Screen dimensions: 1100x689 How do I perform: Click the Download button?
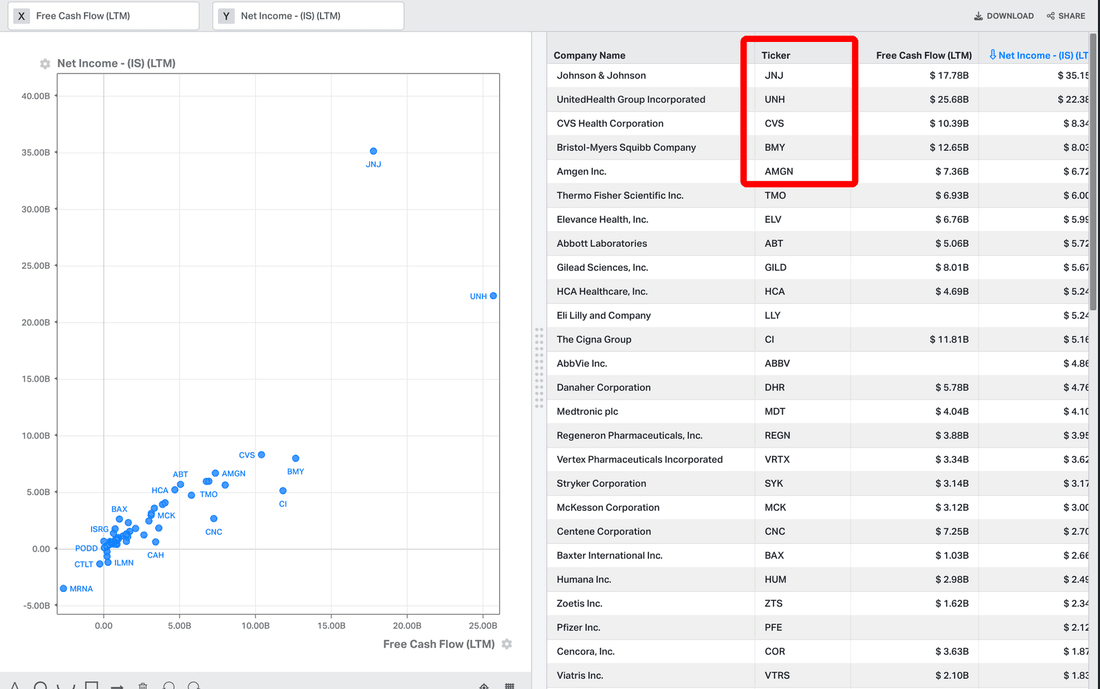click(1004, 15)
